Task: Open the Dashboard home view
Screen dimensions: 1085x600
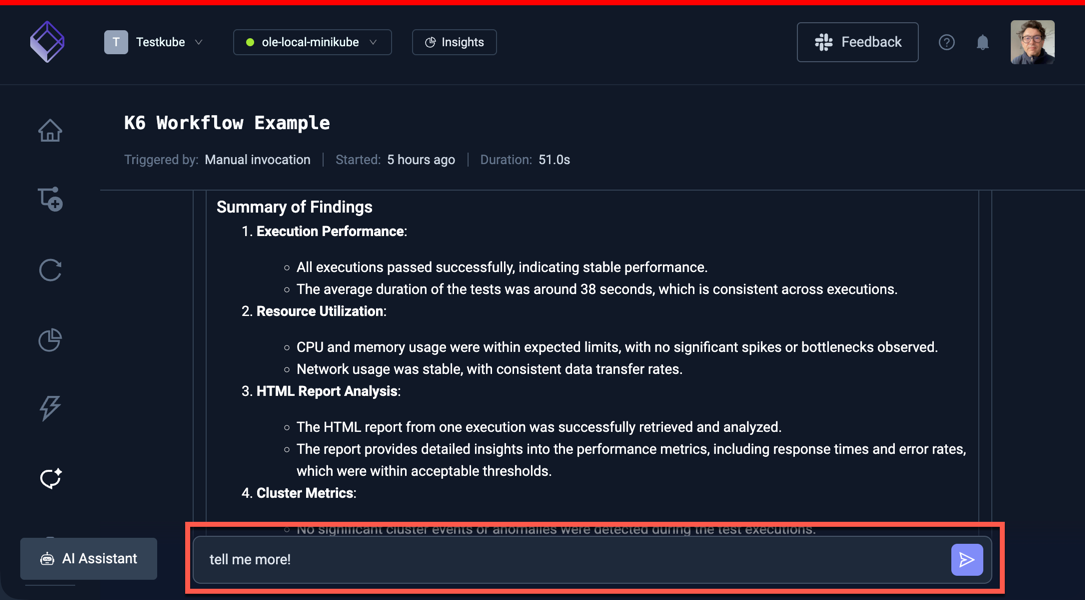Action: click(50, 130)
